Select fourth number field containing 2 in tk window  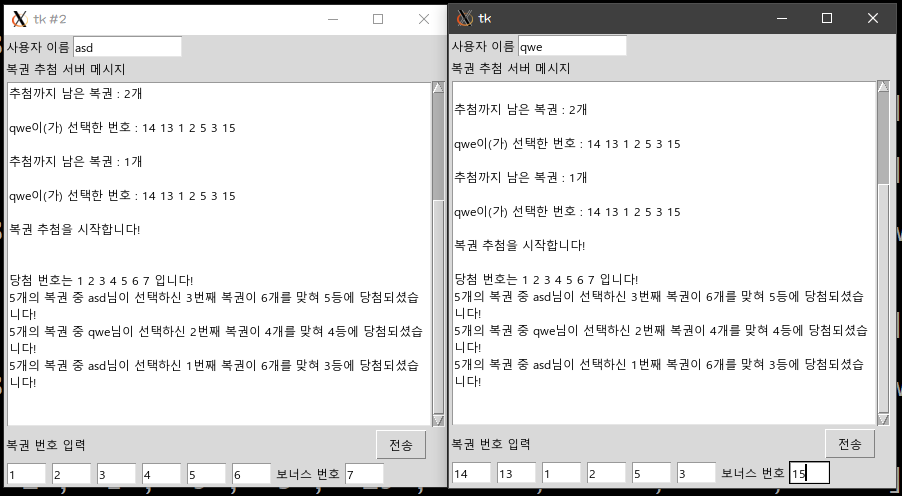coord(606,473)
